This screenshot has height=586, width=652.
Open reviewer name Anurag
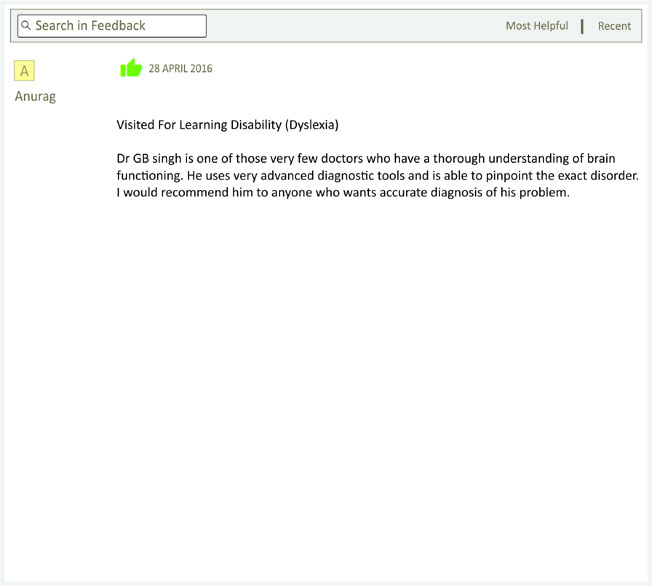[x=35, y=96]
